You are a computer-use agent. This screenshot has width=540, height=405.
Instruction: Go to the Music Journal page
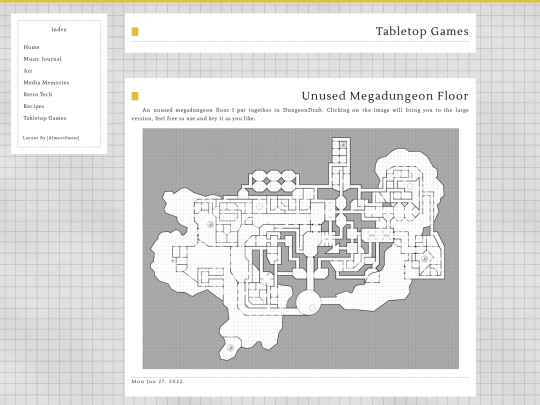42,59
